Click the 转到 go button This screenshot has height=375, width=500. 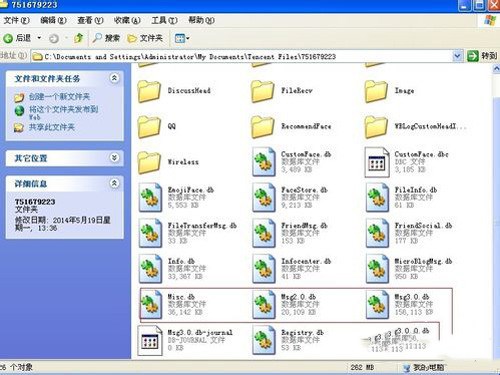[x=482, y=56]
